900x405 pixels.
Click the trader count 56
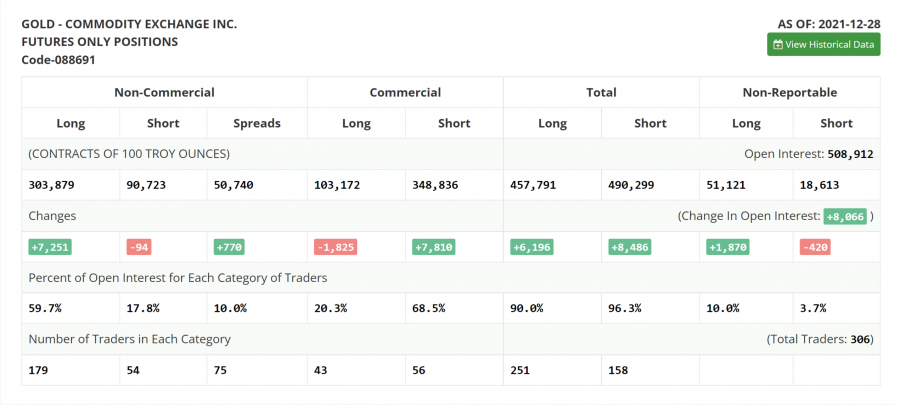click(418, 370)
